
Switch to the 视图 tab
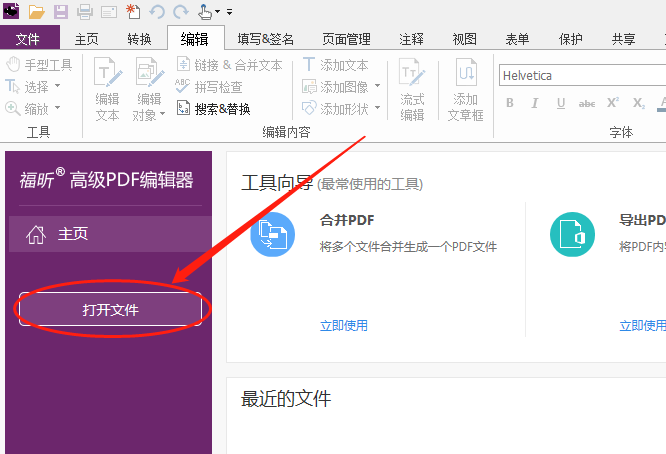pyautogui.click(x=464, y=39)
